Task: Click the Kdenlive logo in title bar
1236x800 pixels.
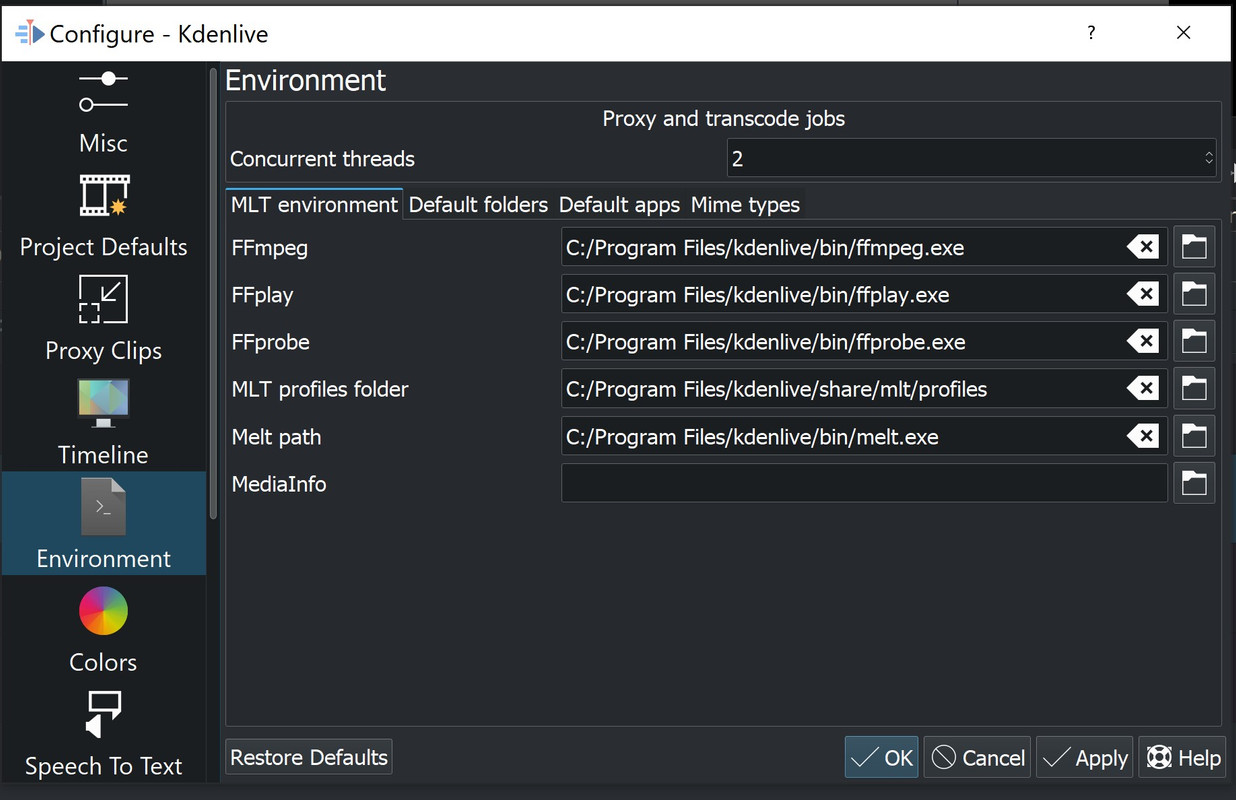Action: coord(30,33)
